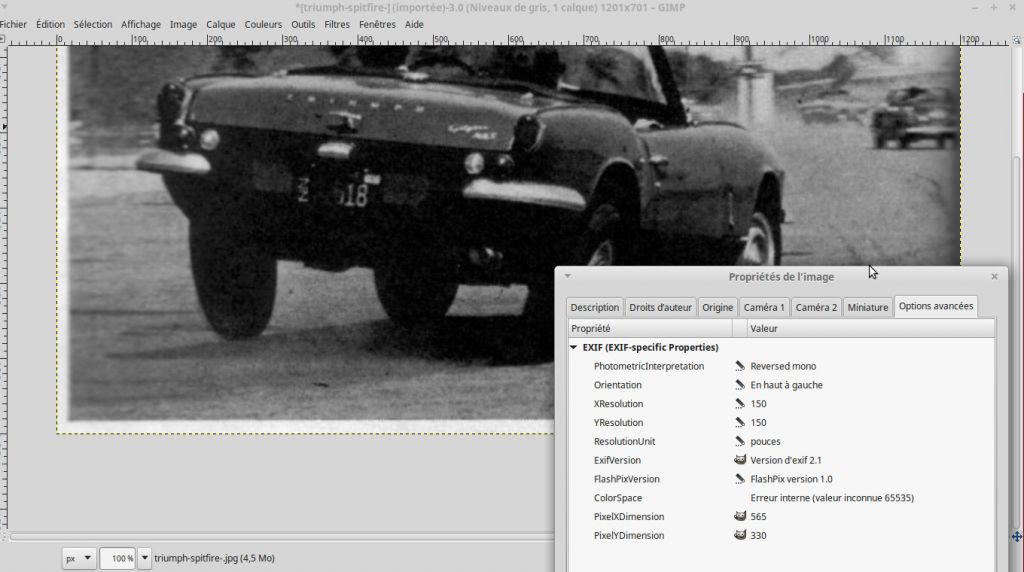The width and height of the screenshot is (1024, 572).
Task: Open the px unit dropdown in status bar
Action: point(78,558)
